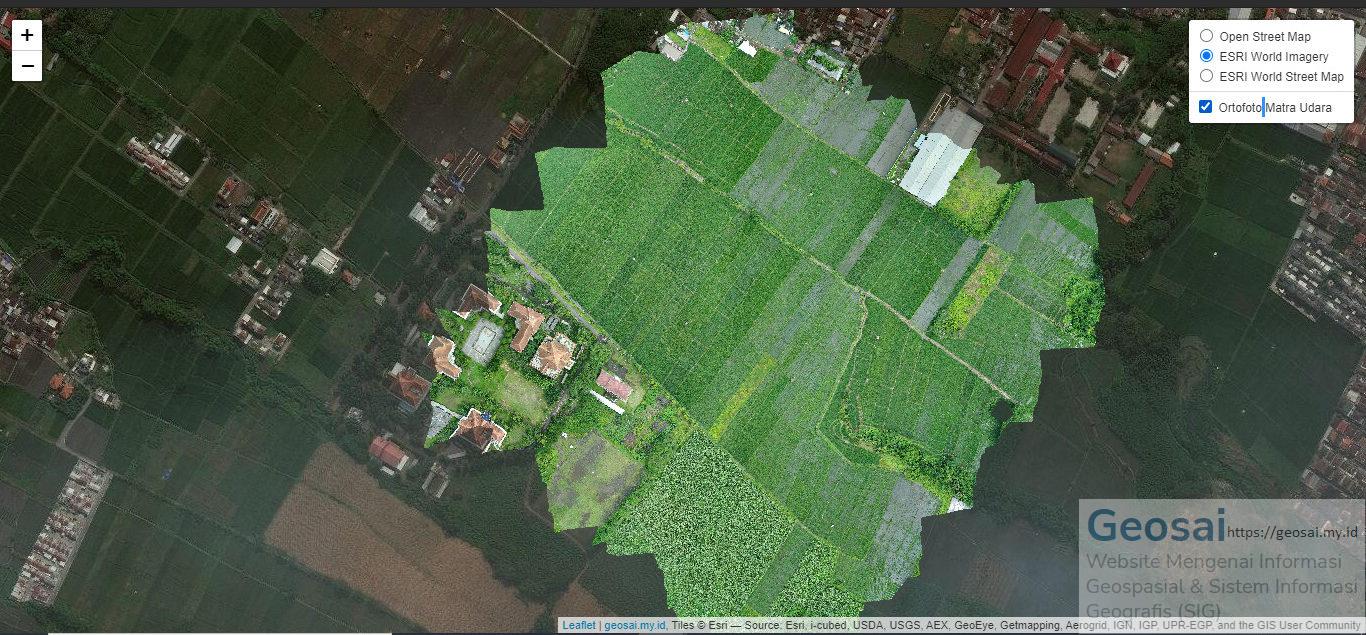Switch to ESRI World Street Map
This screenshot has width=1366, height=635.
point(1206,76)
